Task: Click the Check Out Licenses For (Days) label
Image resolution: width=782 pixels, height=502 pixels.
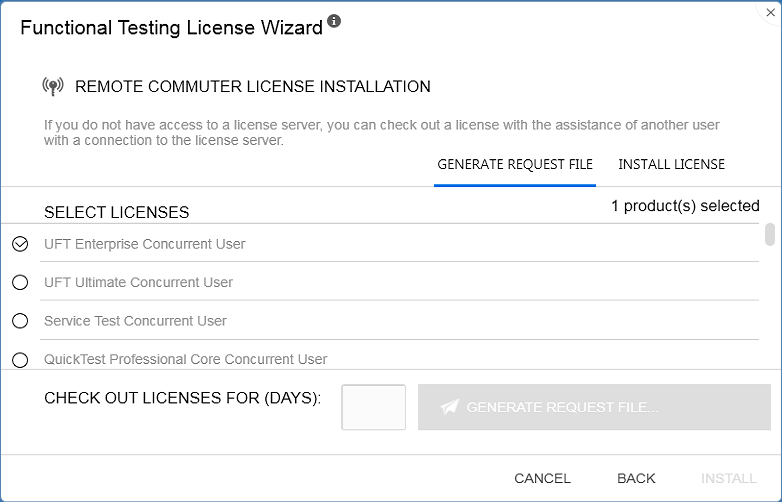Action: 182,398
